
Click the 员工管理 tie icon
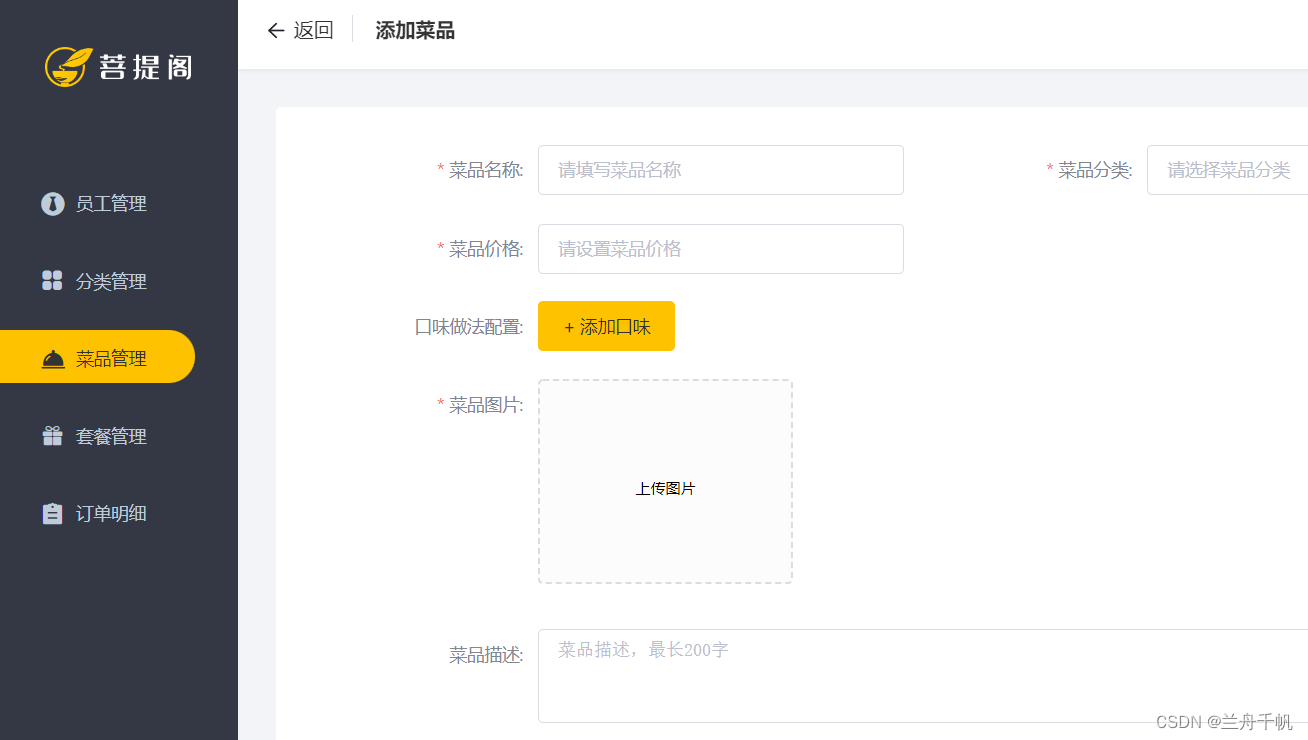coord(53,204)
